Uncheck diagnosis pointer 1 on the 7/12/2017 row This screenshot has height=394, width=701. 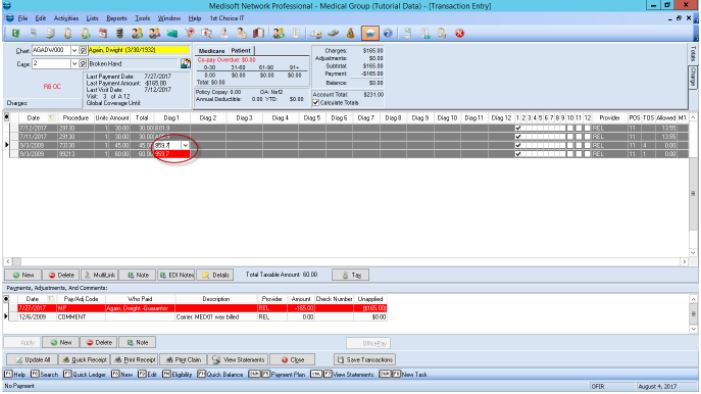[x=518, y=128]
